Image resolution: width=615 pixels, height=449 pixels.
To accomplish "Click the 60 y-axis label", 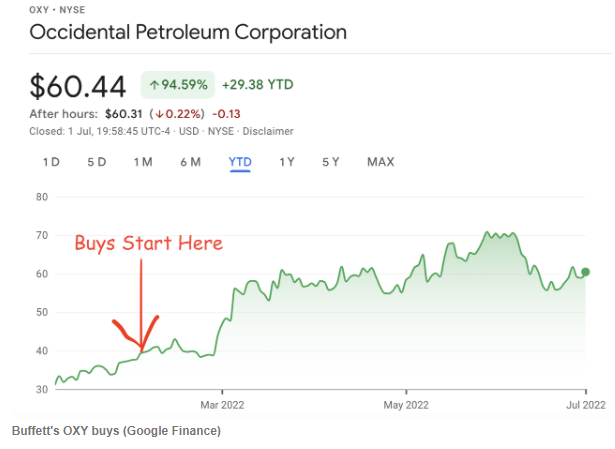I will pos(42,274).
